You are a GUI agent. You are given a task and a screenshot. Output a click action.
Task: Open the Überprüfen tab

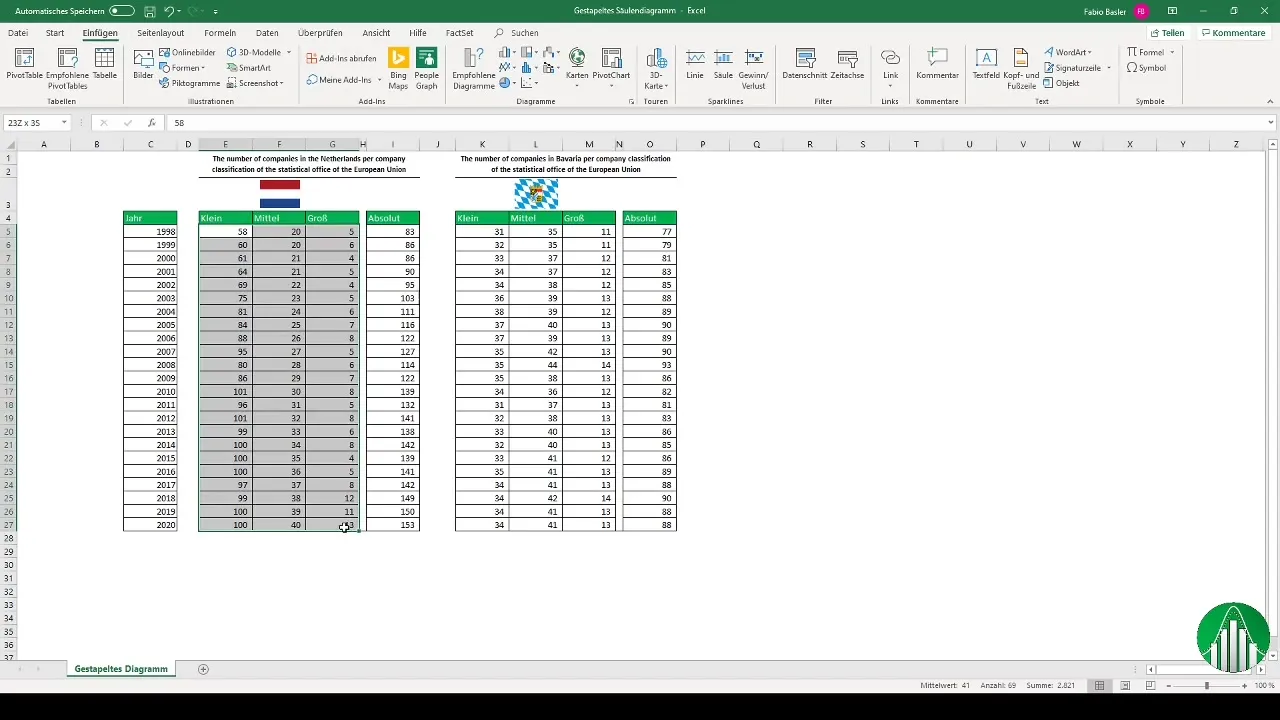point(320,33)
